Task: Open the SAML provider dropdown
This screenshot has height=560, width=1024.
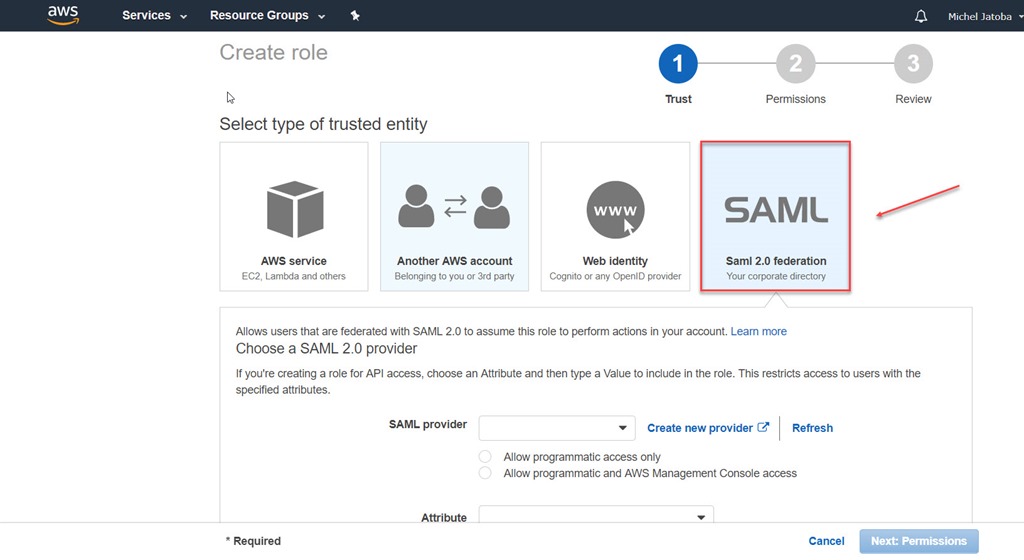Action: point(556,428)
